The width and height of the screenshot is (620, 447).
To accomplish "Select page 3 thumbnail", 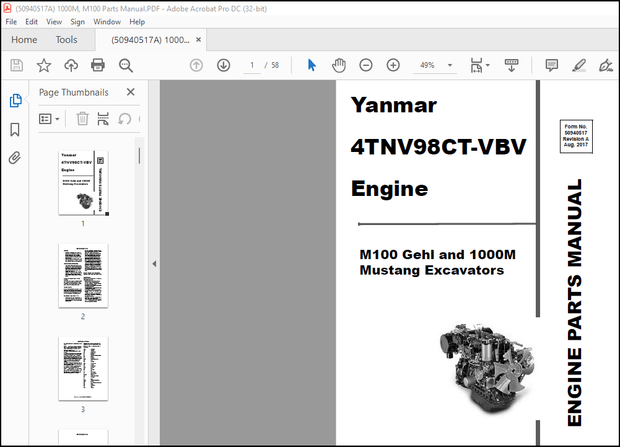I will point(83,368).
